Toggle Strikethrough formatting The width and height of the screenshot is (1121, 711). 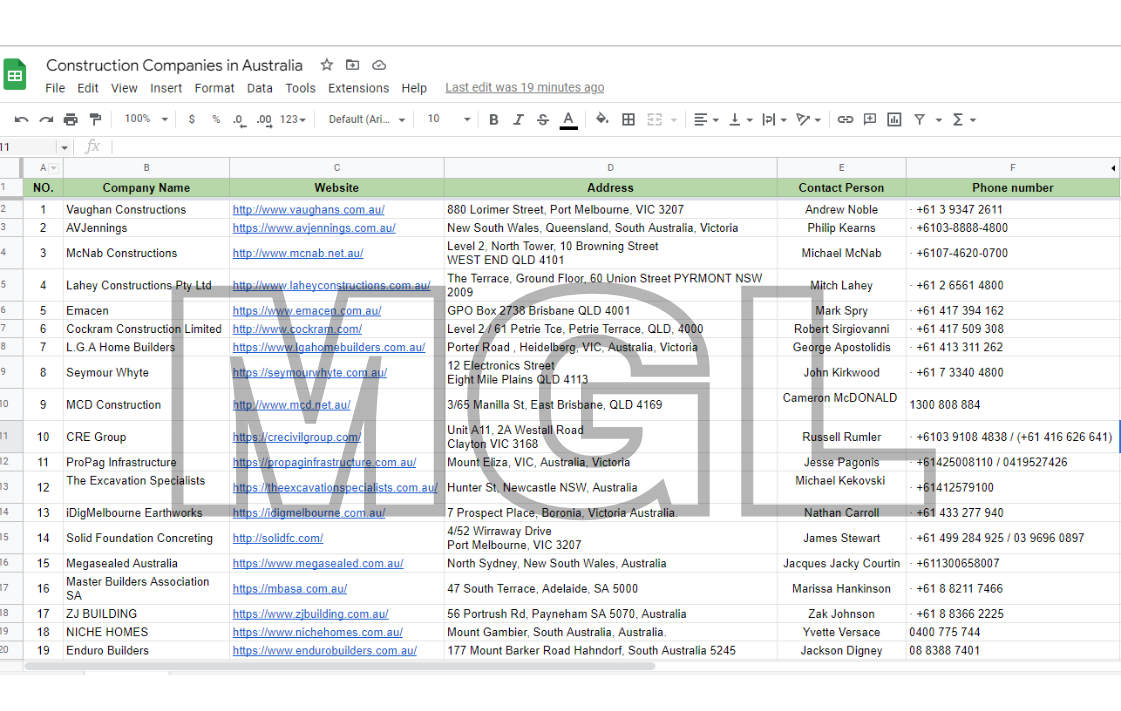pos(543,119)
